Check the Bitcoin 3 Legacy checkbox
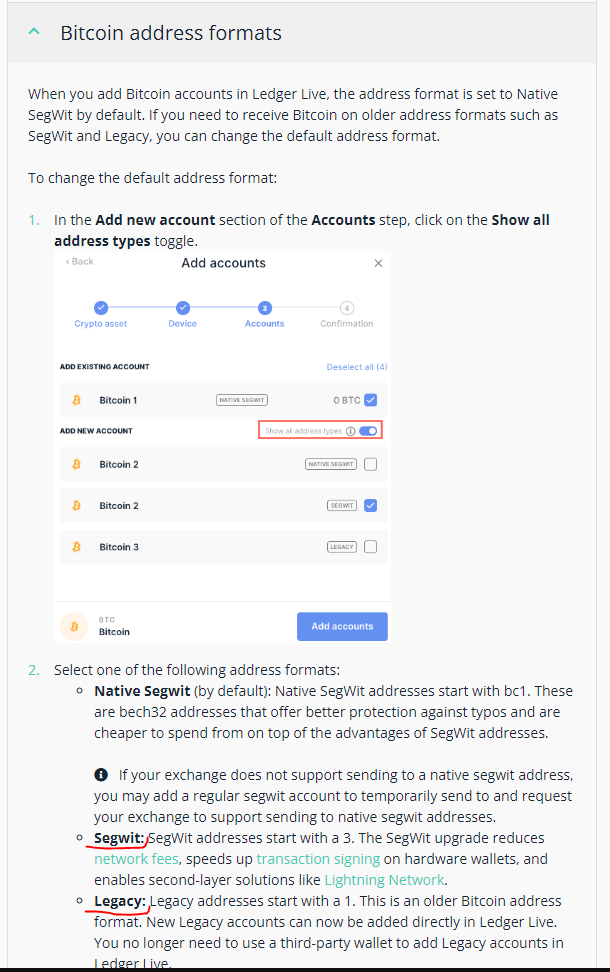Viewport: 610px width, 972px height. [371, 547]
